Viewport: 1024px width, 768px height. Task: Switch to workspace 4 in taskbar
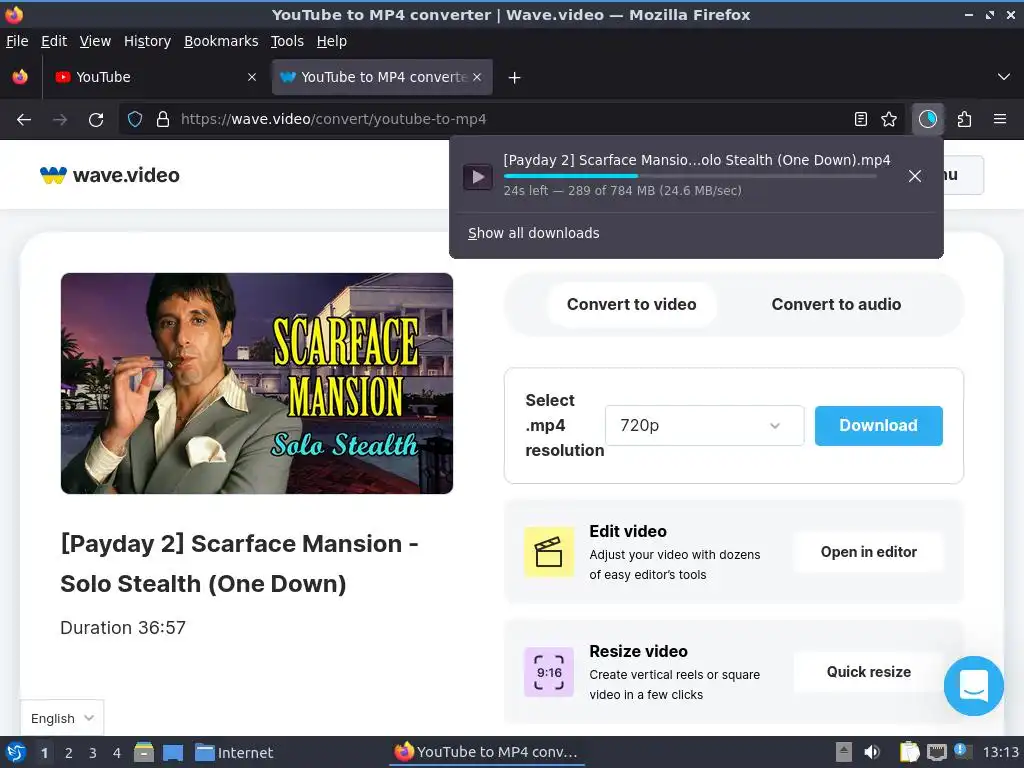[x=117, y=753]
